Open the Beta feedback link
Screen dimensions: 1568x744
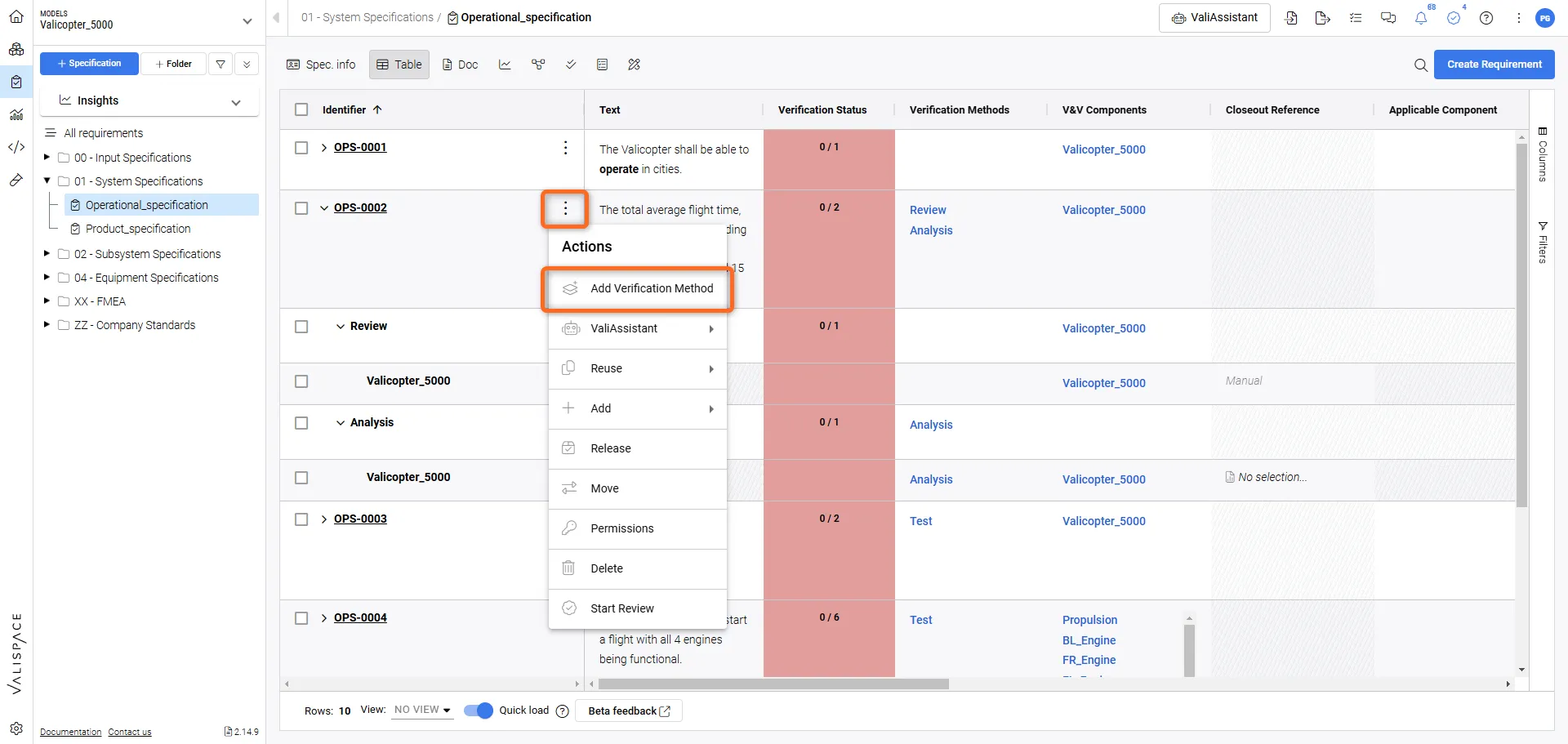pyautogui.click(x=629, y=711)
